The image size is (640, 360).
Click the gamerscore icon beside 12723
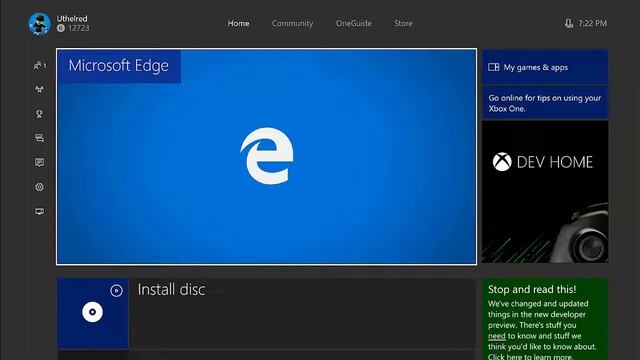point(61,28)
